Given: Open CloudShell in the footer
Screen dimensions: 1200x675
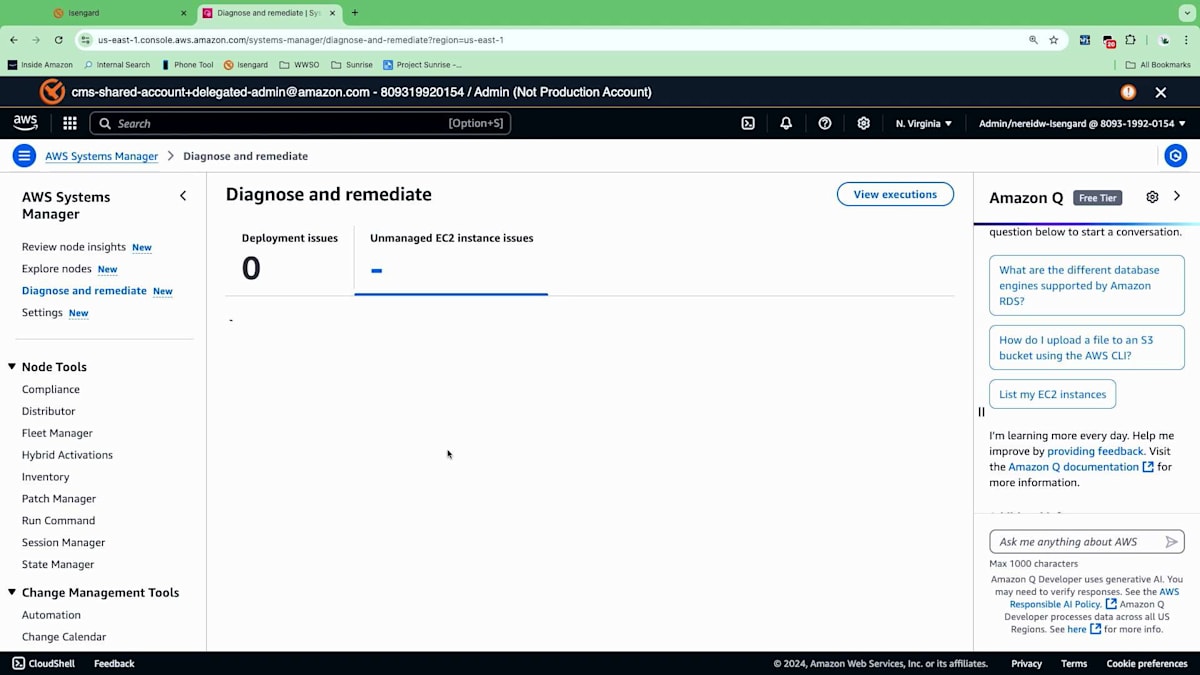Looking at the screenshot, I should click(x=44, y=663).
